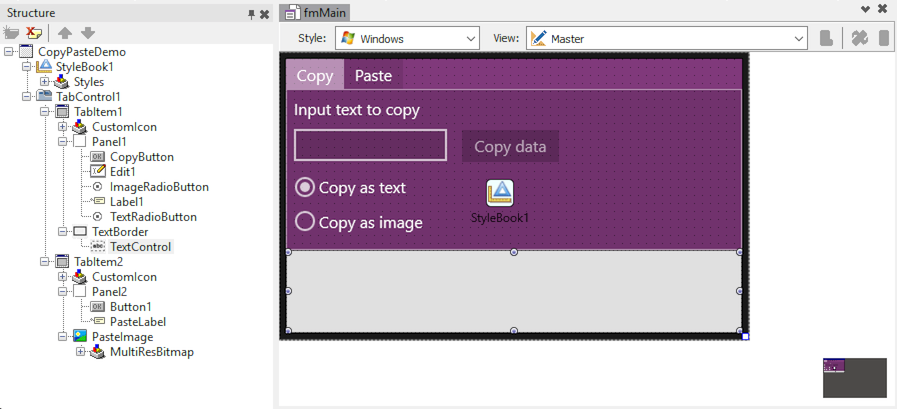Click the Button1 icon in tree
The height and width of the screenshot is (409, 897).
pyautogui.click(x=98, y=307)
